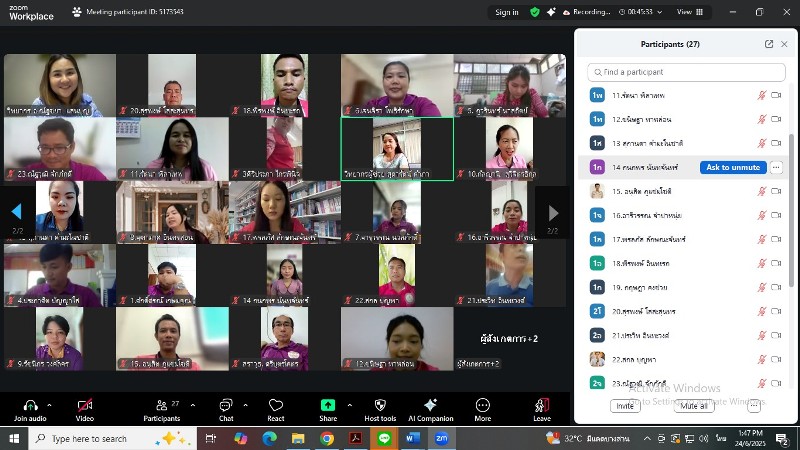Open the AI Companion icon
Viewport: 800px width, 450px height.
(431, 405)
